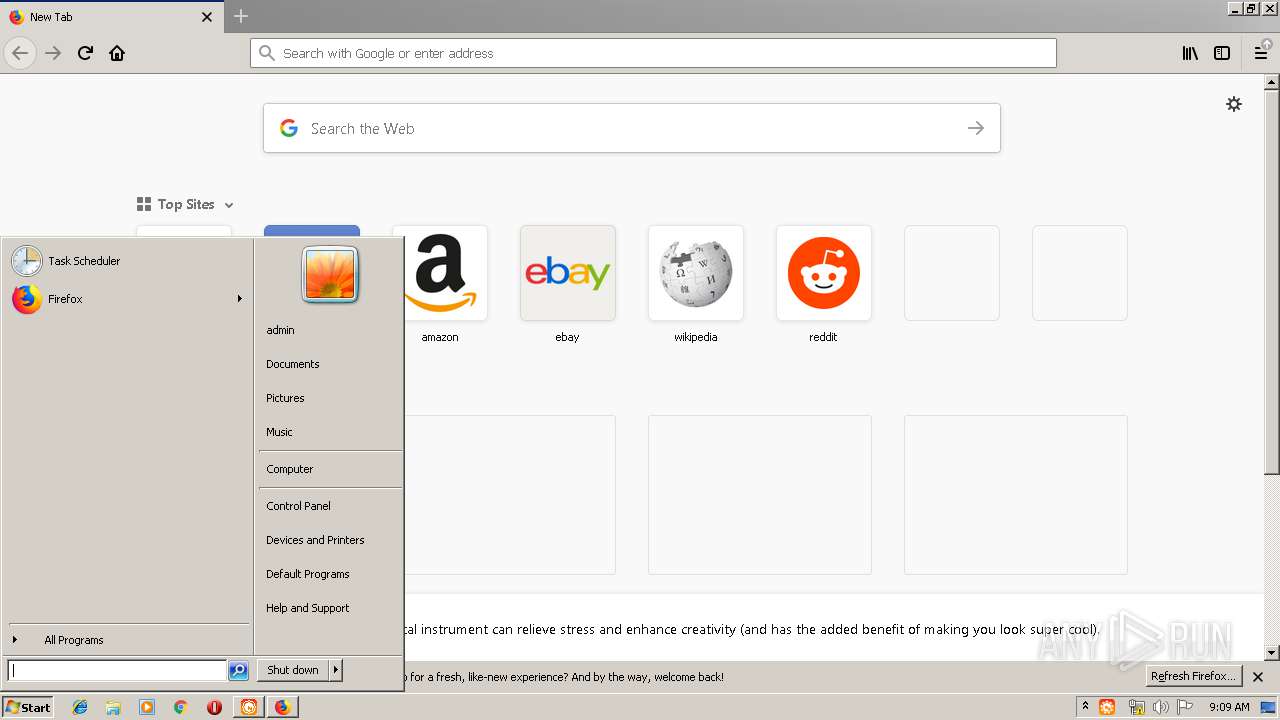1280x720 pixels.
Task: Open Pictures from Start menu
Action: tap(285, 398)
